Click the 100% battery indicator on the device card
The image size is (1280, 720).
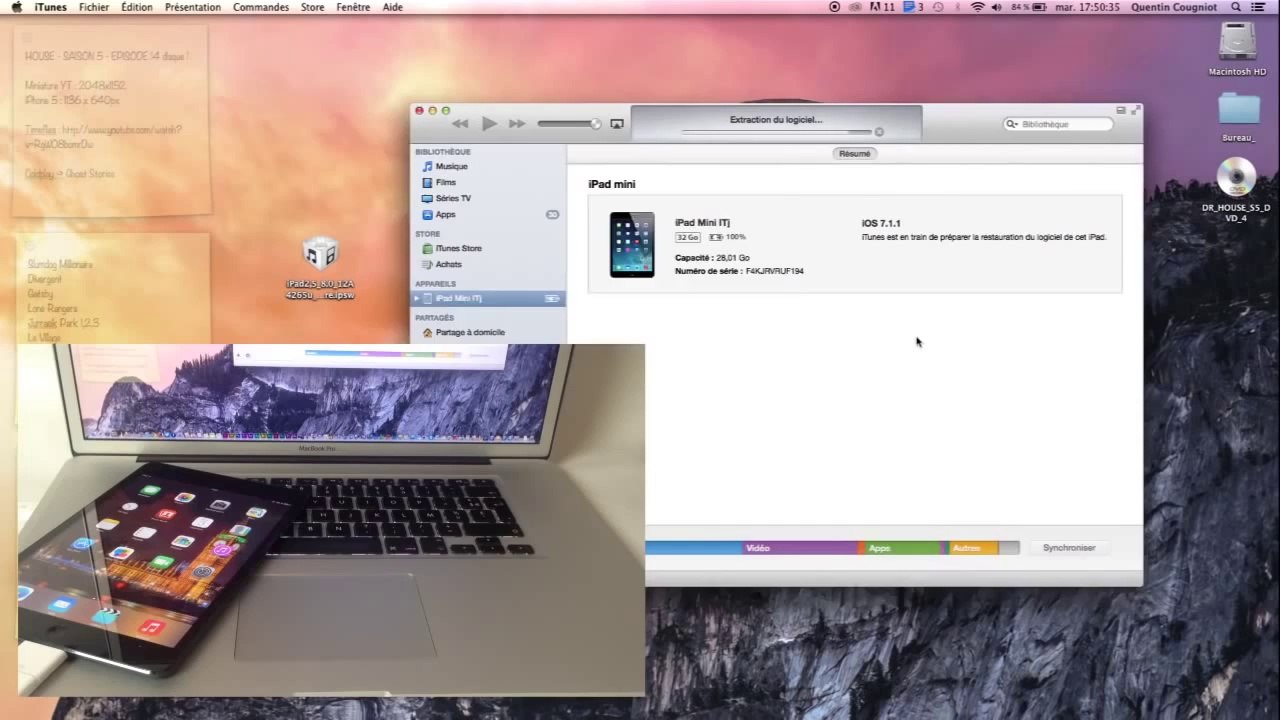click(727, 237)
